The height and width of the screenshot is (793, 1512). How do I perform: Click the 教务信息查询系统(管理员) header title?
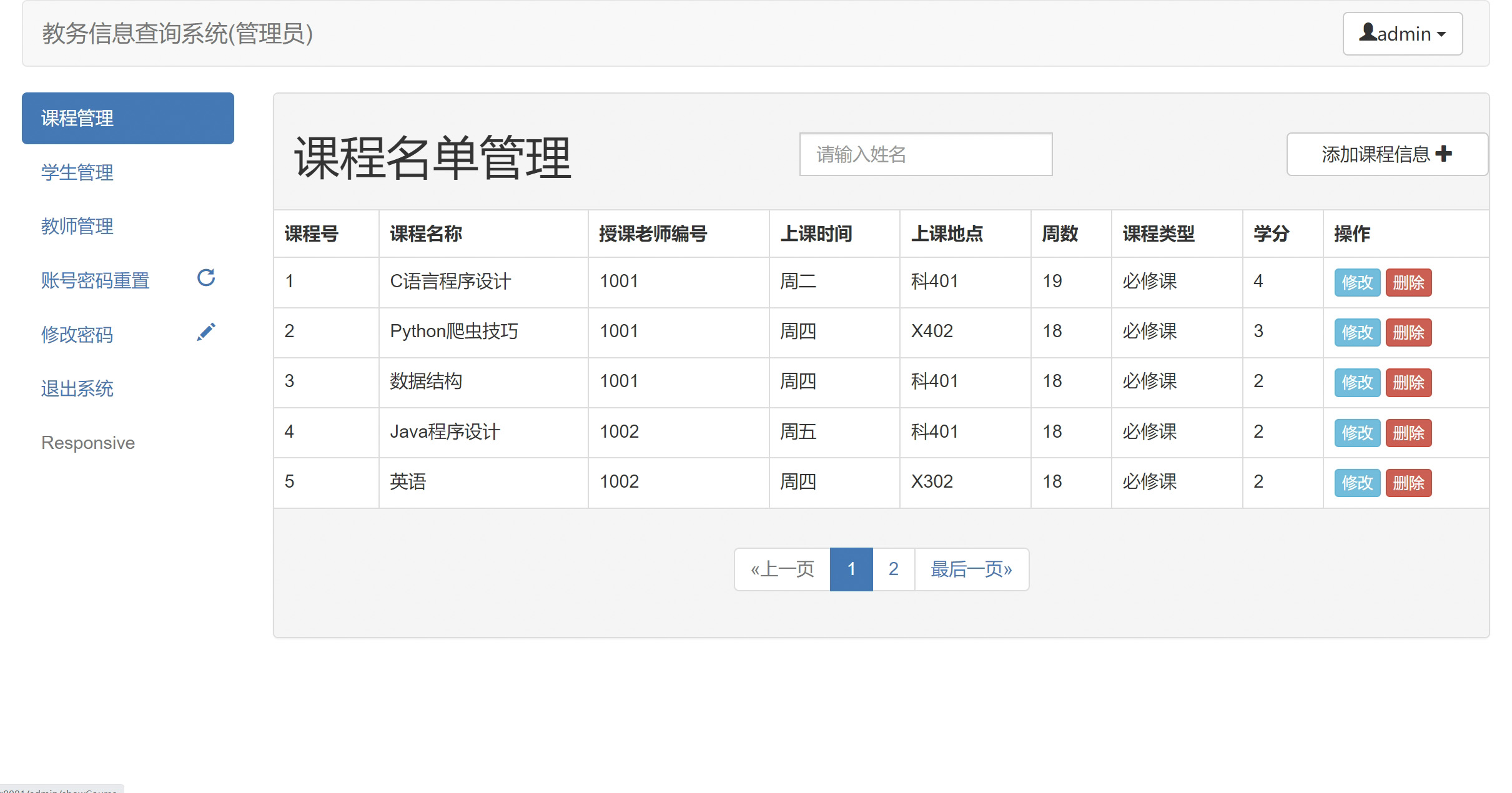[x=177, y=34]
